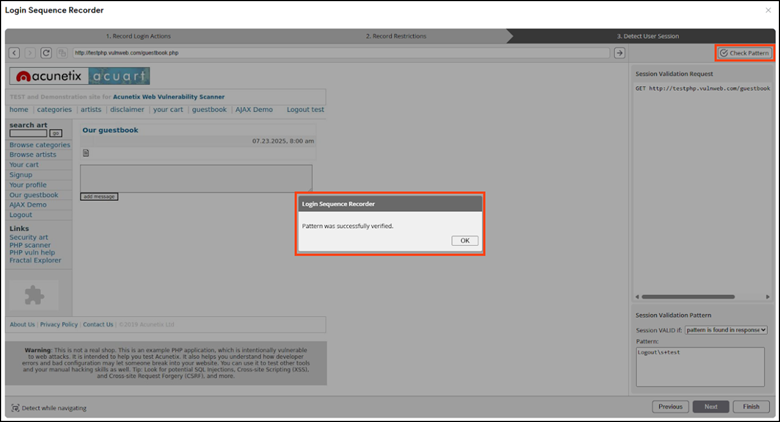Open the Session VALID if dropdown
The width and height of the screenshot is (780, 422).
[x=726, y=330]
